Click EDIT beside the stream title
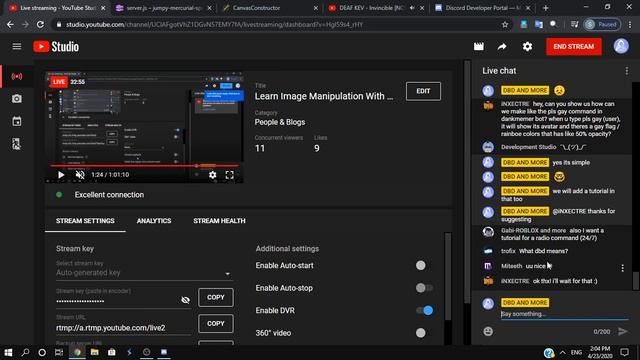The width and height of the screenshot is (640, 360). [x=423, y=91]
